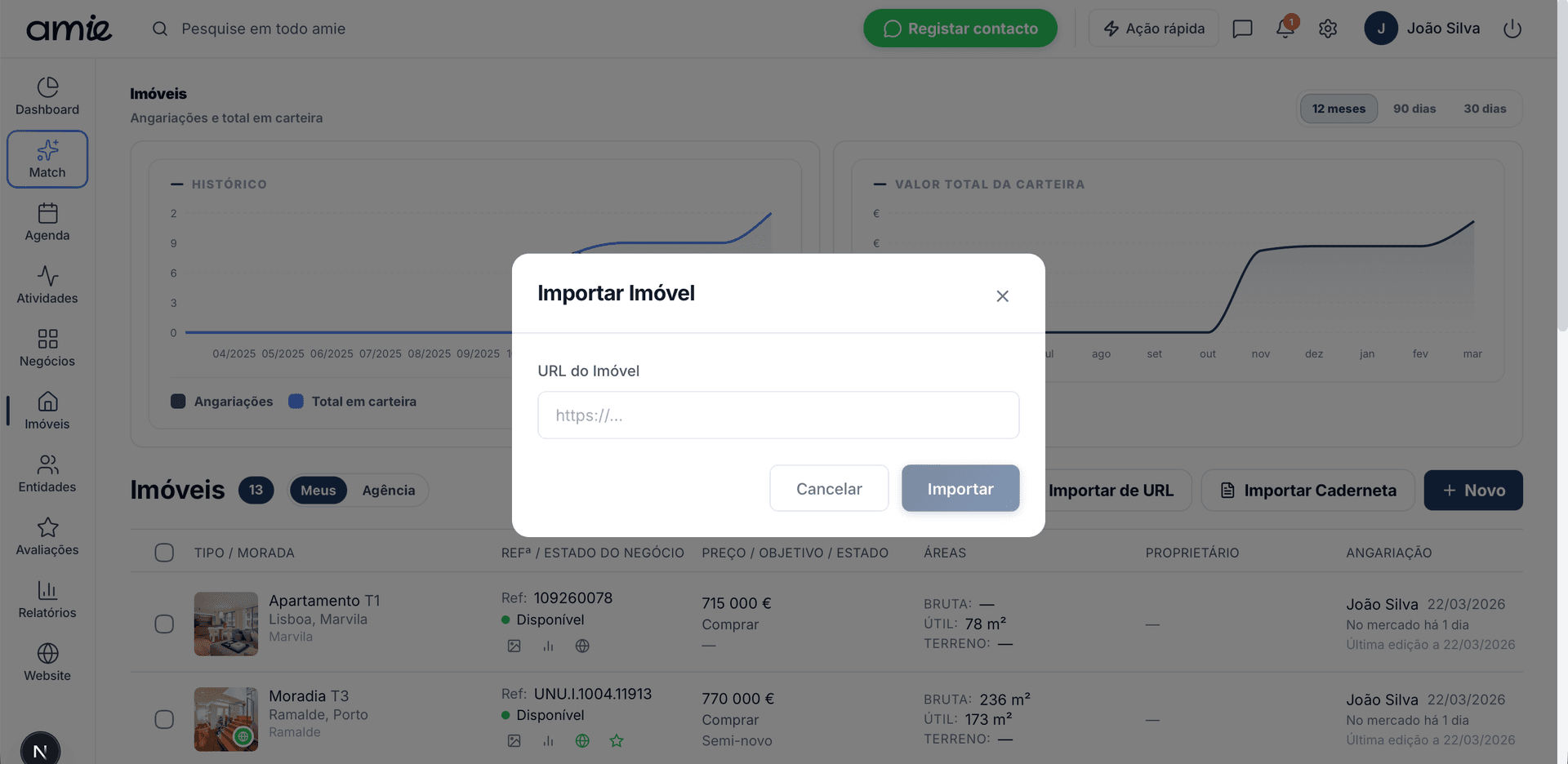The image size is (1568, 764).
Task: Open the Match section in the sidebar
Action: click(47, 158)
